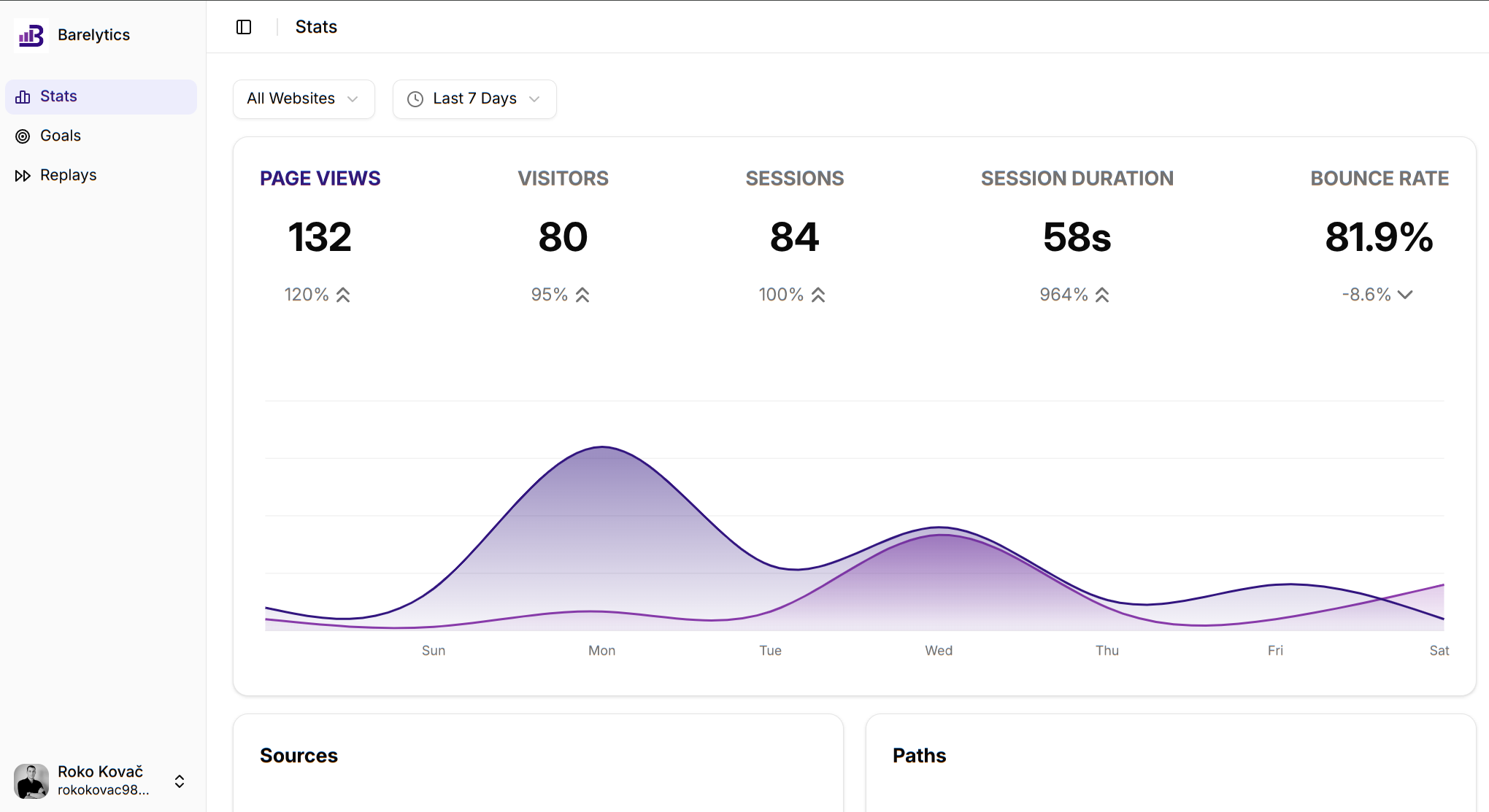Viewport: 1489px width, 812px height.
Task: Select the Page Views metric
Action: click(x=320, y=179)
